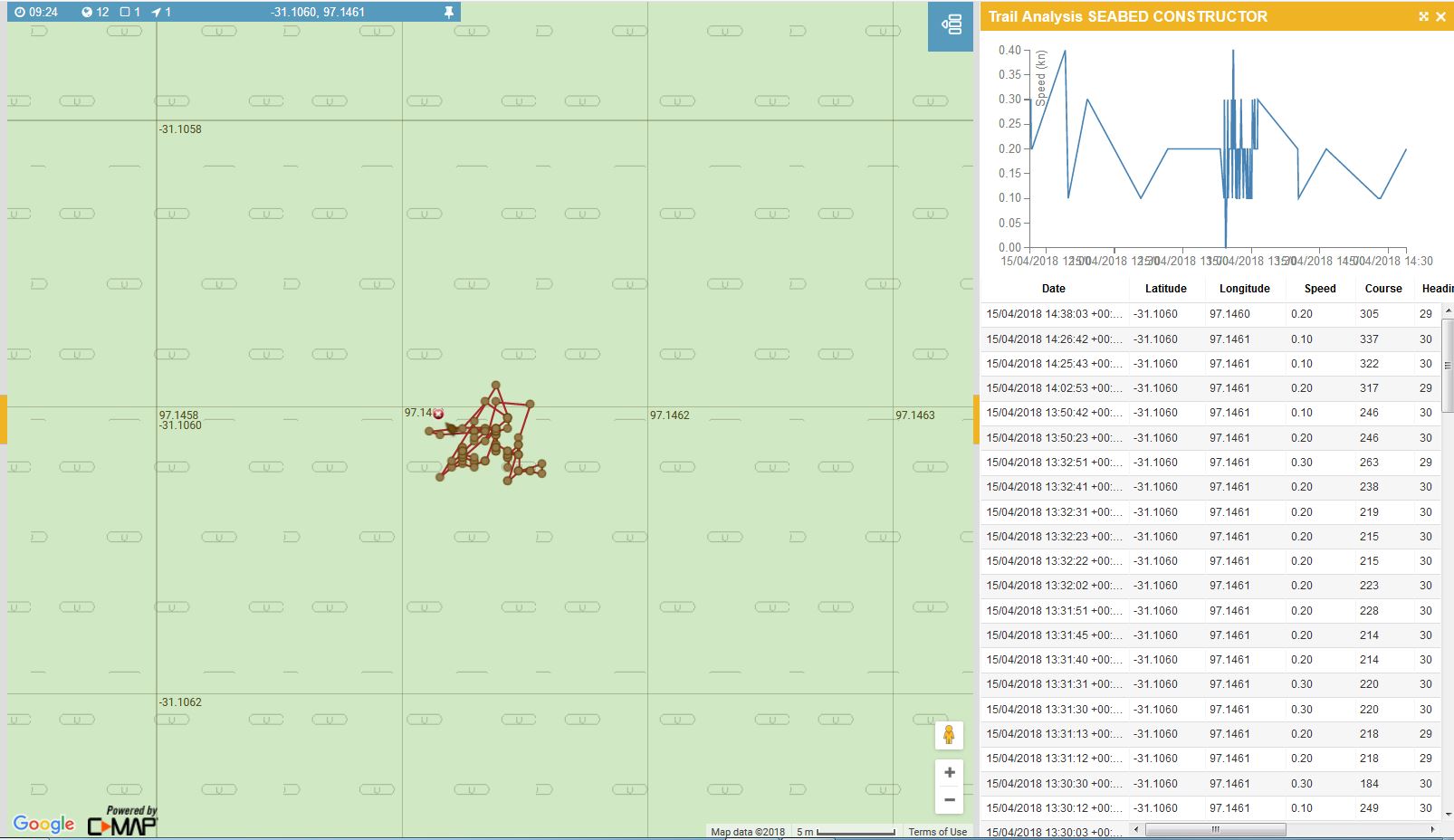Select the 15/04/2018 14:02:53 trail row
The height and width of the screenshot is (840, 1454).
tap(1209, 388)
